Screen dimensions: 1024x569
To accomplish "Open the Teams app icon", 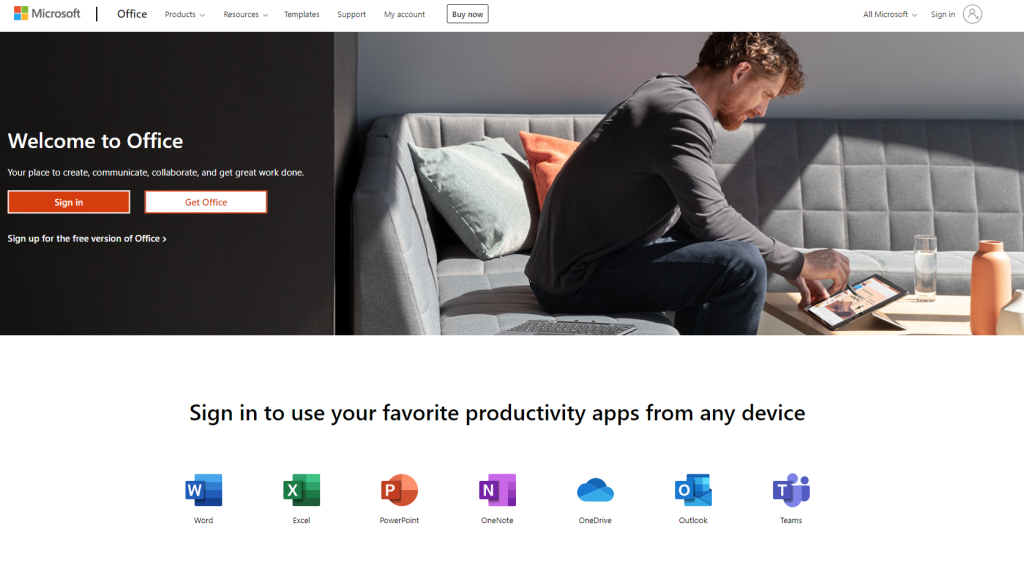I will click(x=791, y=490).
